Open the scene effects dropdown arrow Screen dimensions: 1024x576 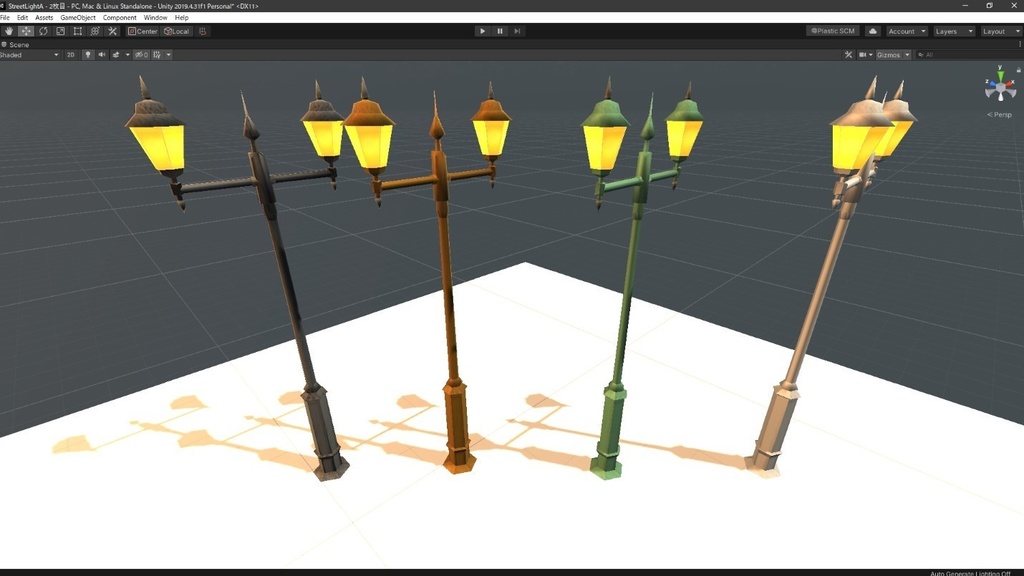tap(127, 55)
